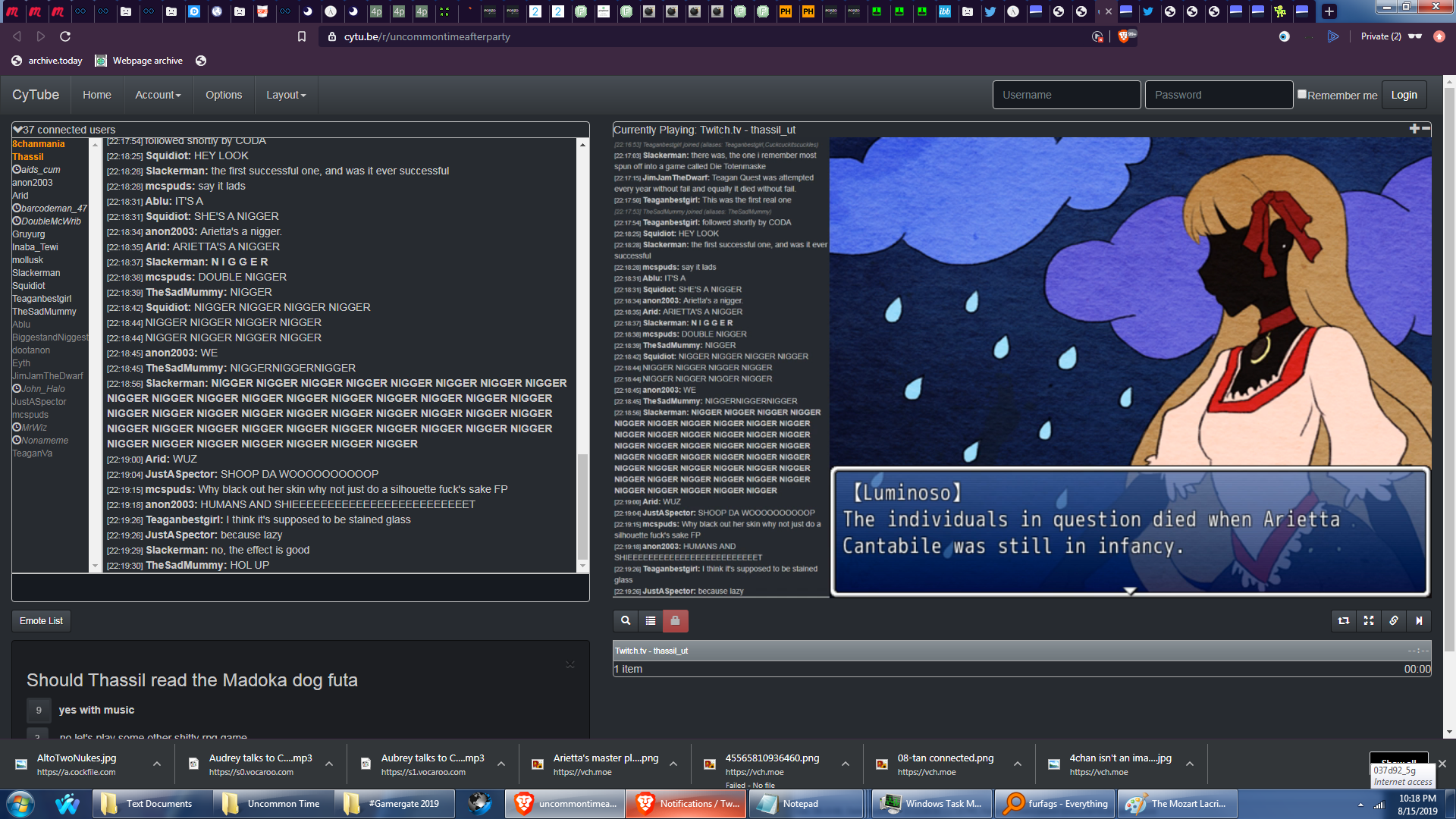Retrieve playlist links button
Image resolution: width=1456 pixels, height=819 pixels.
pyautogui.click(x=1394, y=620)
